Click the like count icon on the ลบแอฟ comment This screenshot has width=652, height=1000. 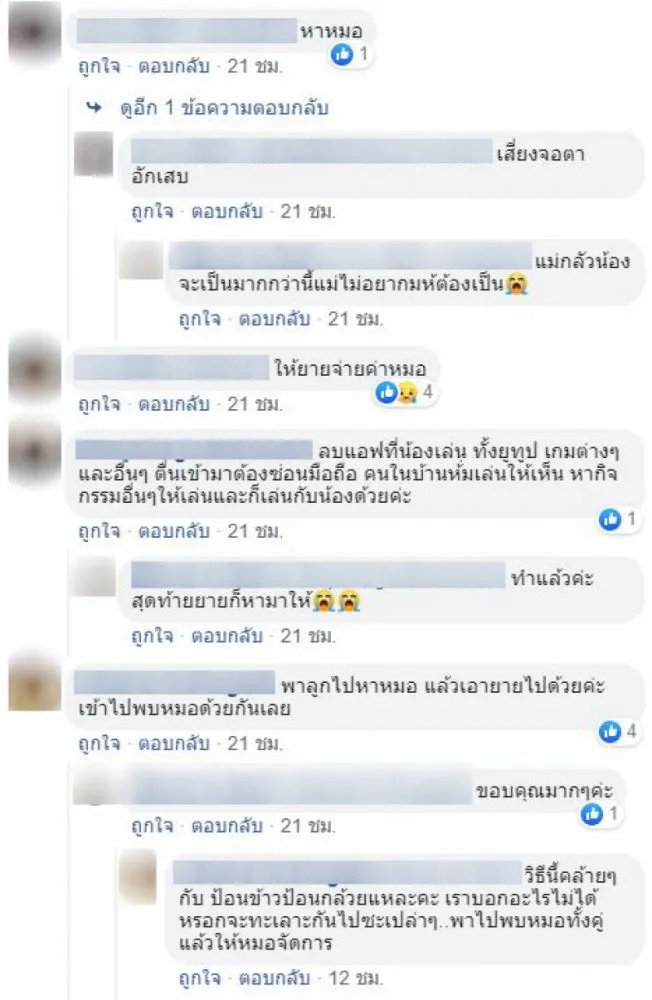[x=610, y=520]
